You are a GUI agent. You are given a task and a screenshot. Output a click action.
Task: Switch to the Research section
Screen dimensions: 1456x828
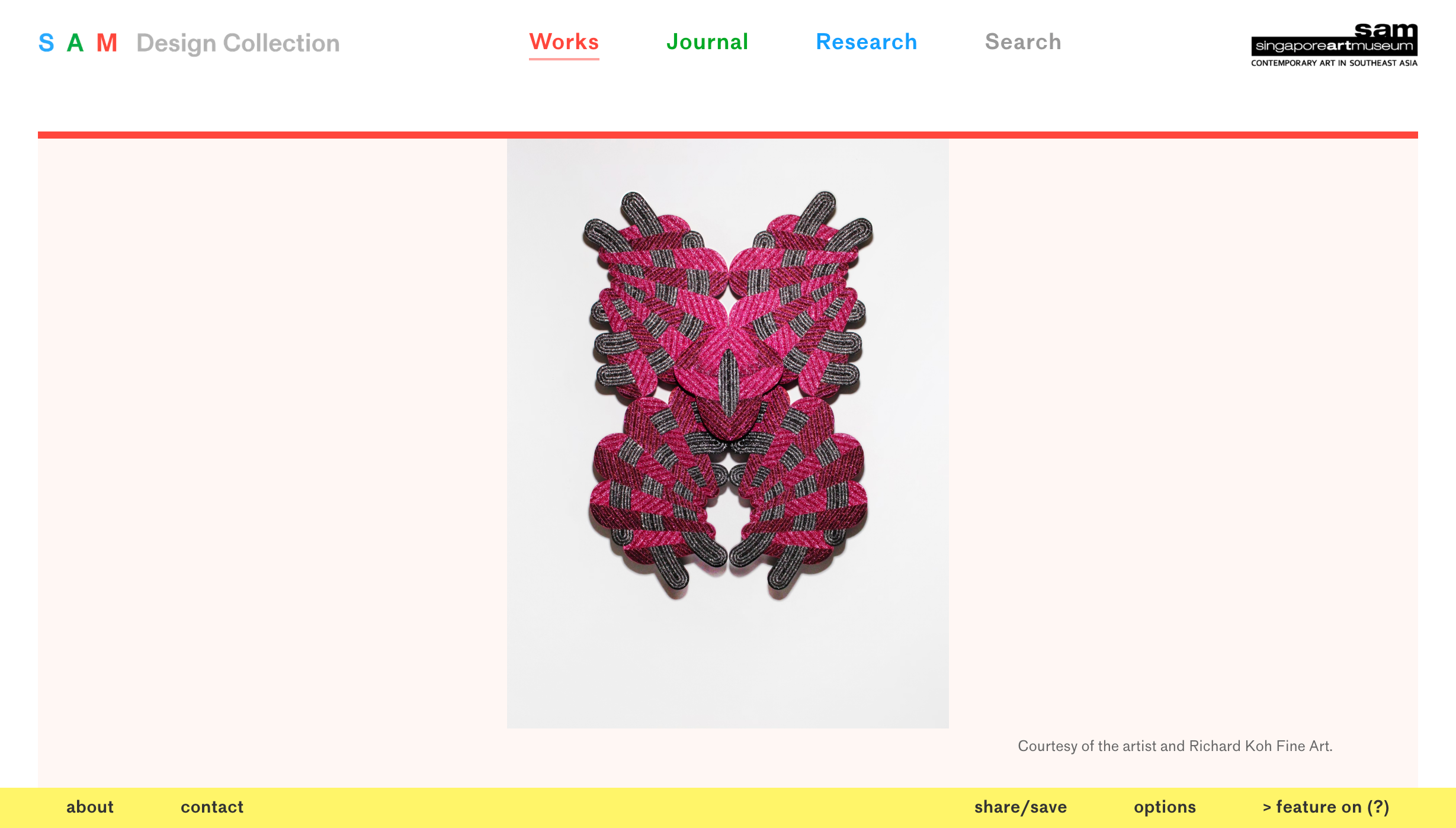coord(866,42)
